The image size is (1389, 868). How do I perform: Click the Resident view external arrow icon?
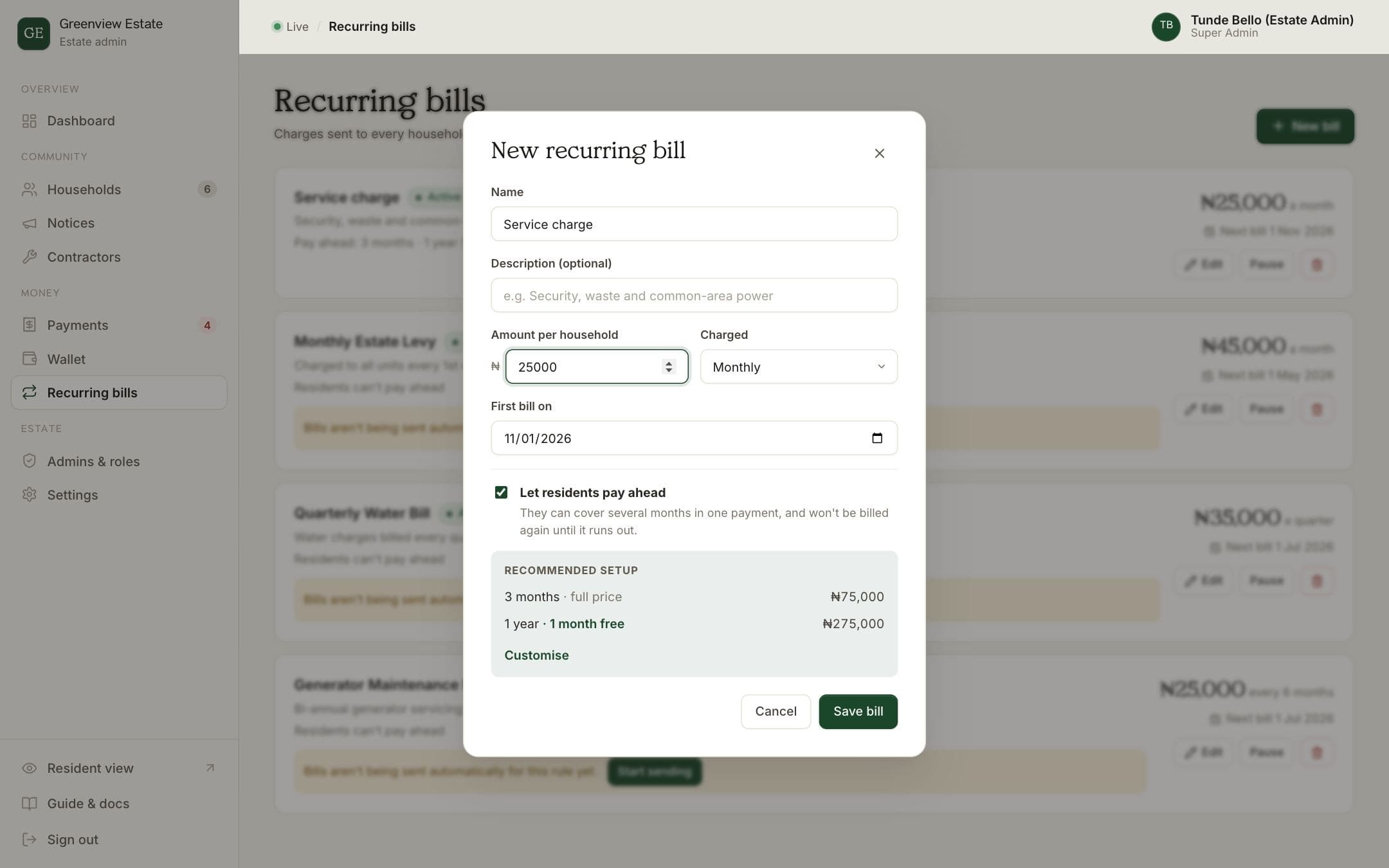210,768
